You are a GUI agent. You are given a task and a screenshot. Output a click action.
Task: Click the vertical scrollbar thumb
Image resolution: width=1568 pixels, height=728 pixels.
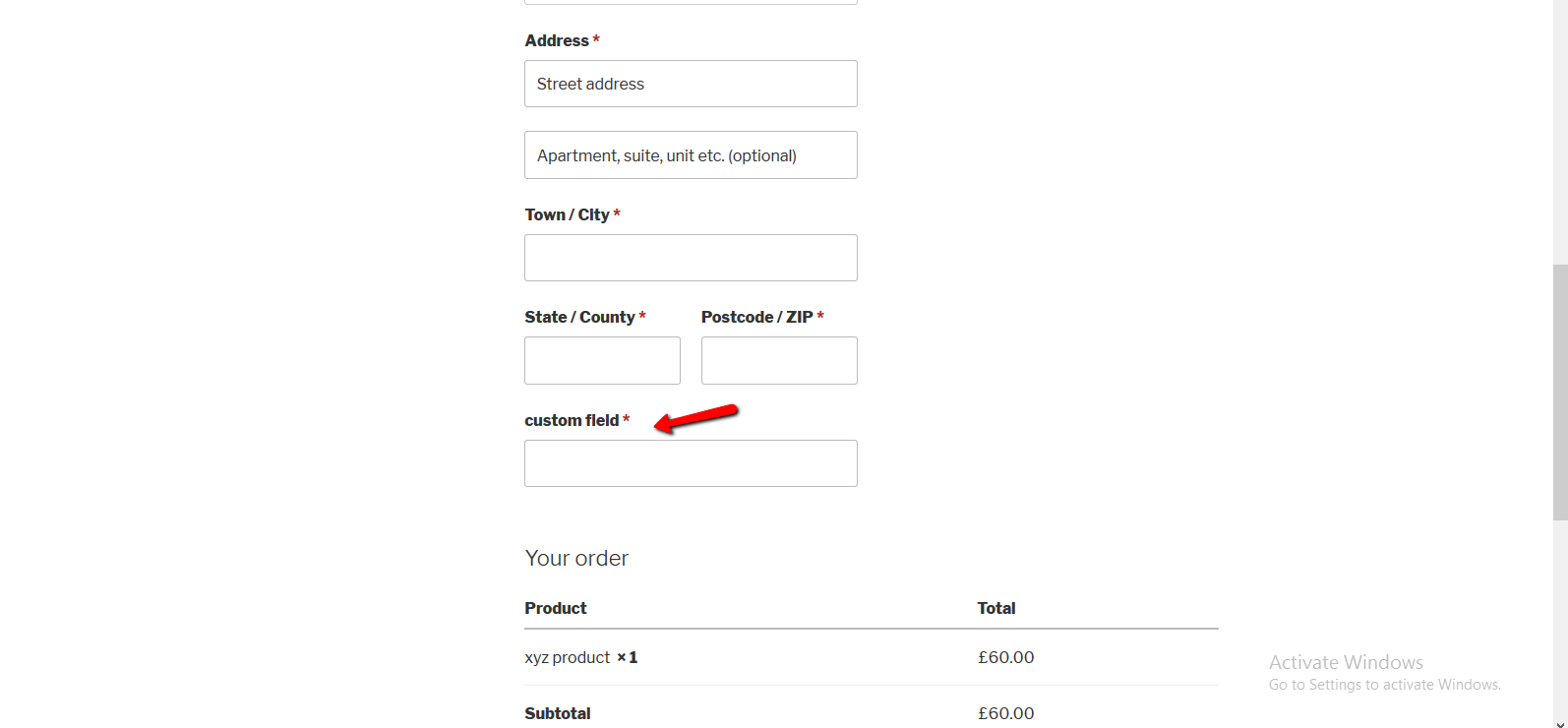[1560, 392]
